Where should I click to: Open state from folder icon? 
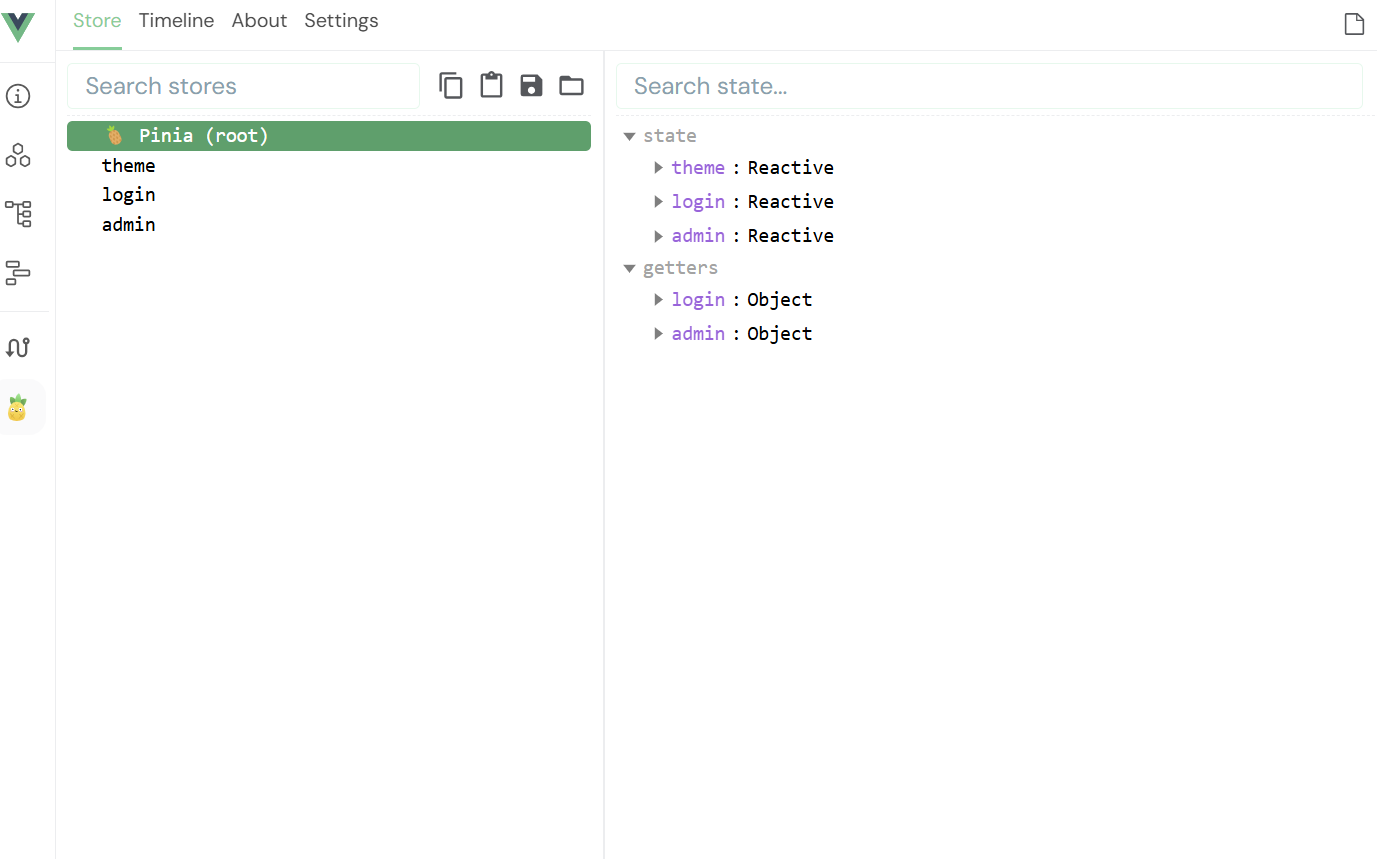tap(571, 86)
